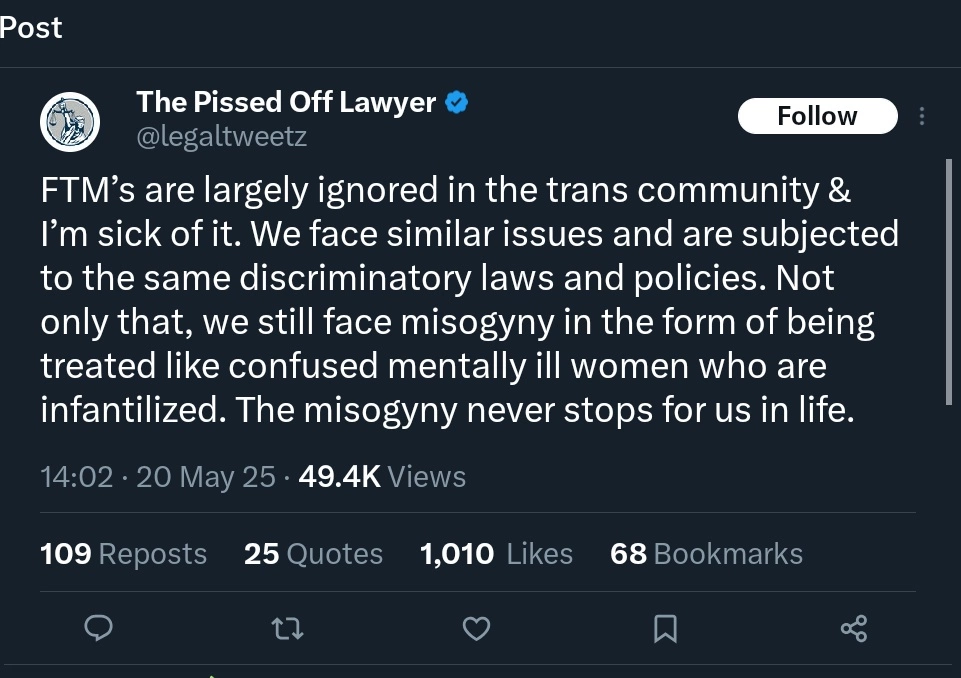Click the Post header title
The image size is (961, 678).
pos(31,28)
